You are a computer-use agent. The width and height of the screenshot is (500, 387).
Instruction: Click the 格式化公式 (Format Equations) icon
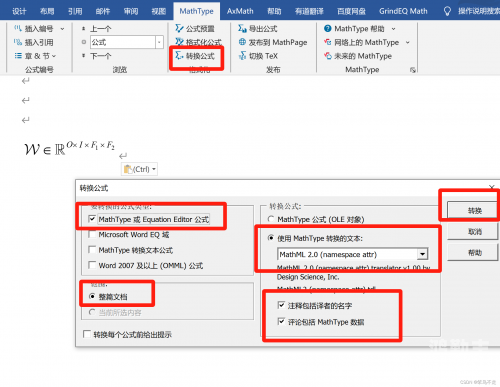179,42
